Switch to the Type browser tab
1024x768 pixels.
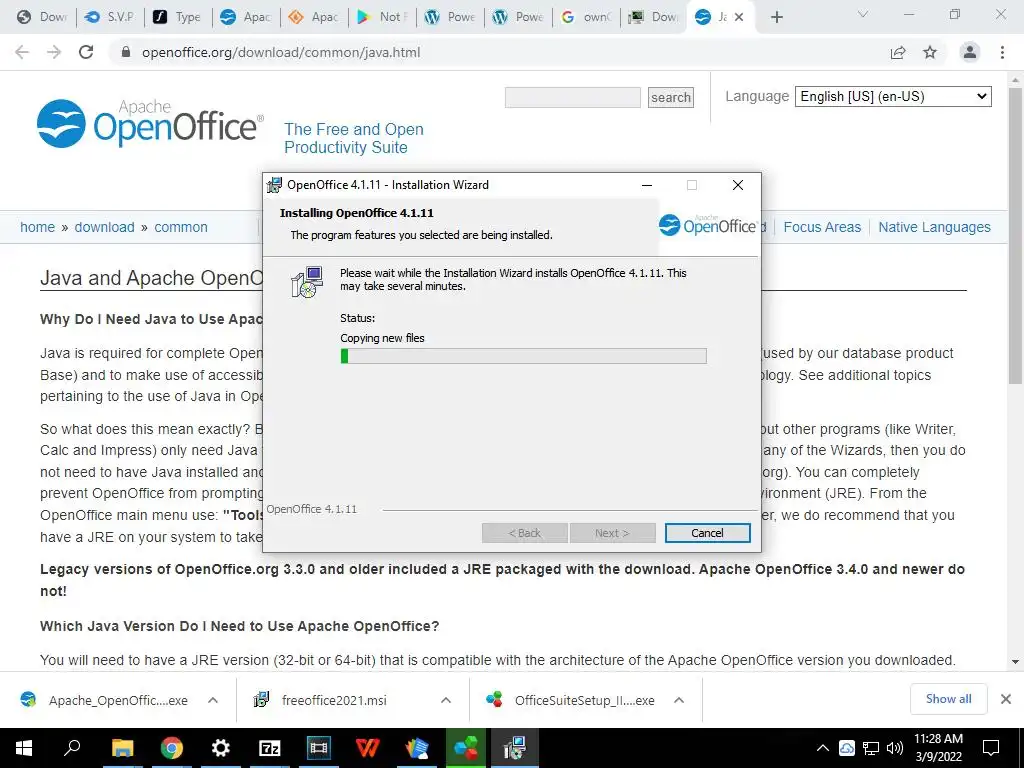click(x=176, y=17)
